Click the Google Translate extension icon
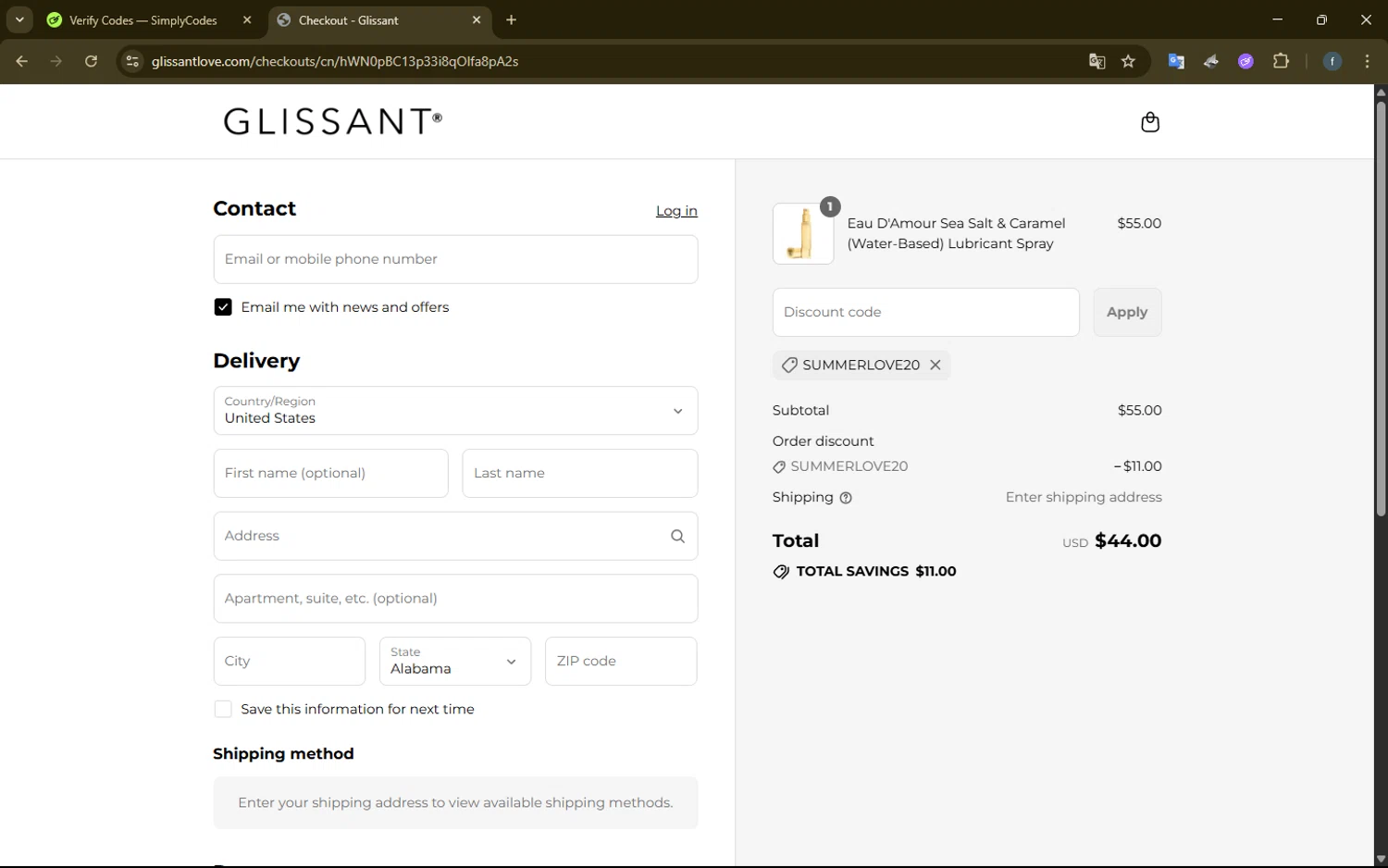This screenshot has height=868, width=1388. coord(1176,61)
